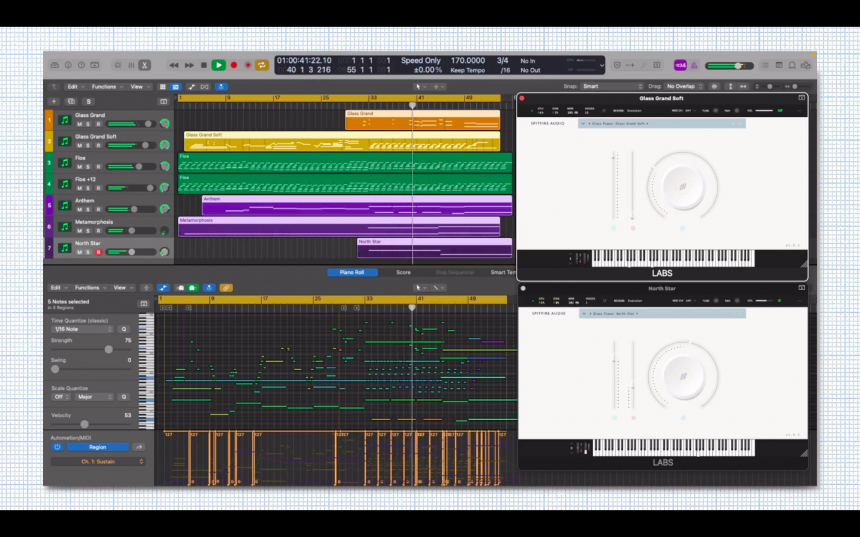Image resolution: width=860 pixels, height=537 pixels.
Task: Solo the Metamorphosis track
Action: click(88, 231)
